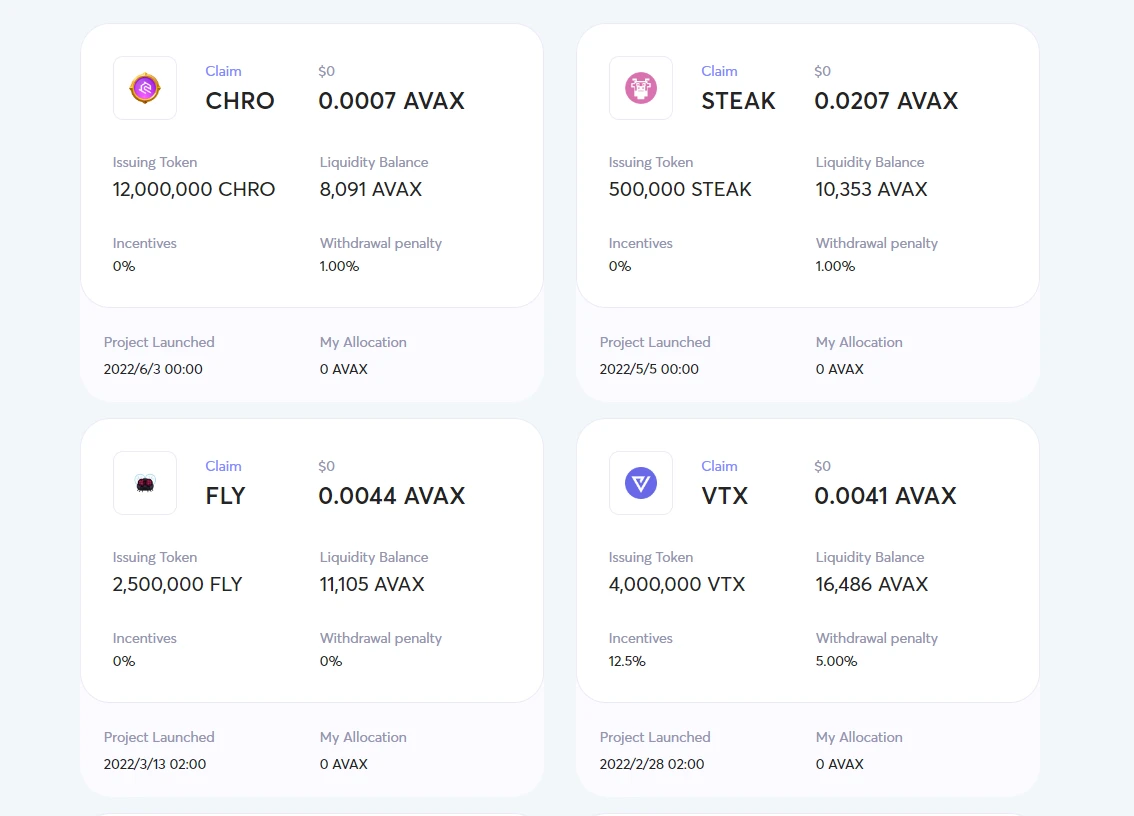Claim the CHRO token allocation
The height and width of the screenshot is (816, 1134).
[x=223, y=71]
